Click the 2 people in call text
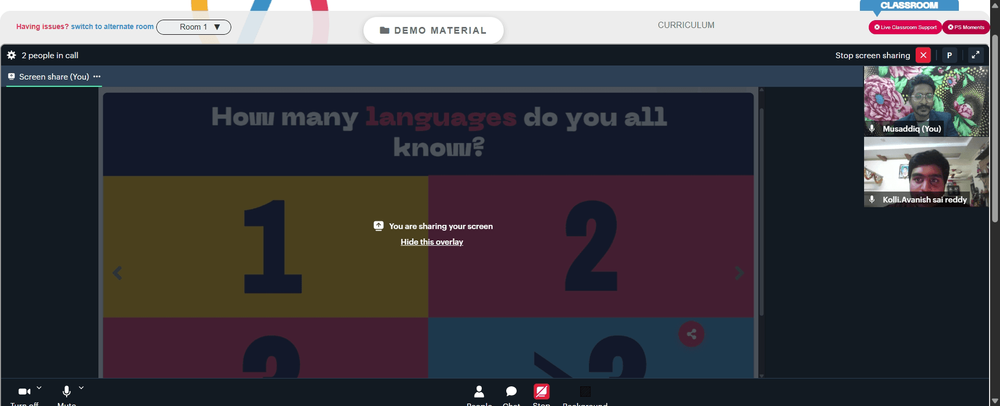Image resolution: width=1000 pixels, height=406 pixels. tap(50, 55)
